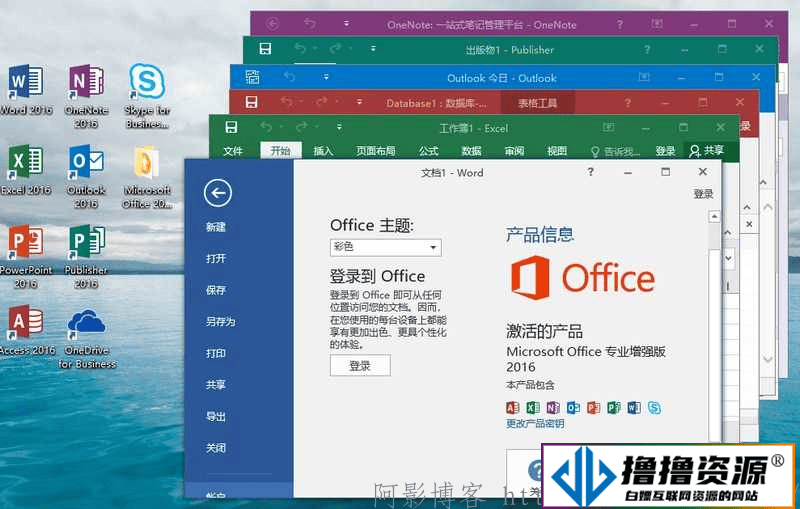The height and width of the screenshot is (509, 800).
Task: Click the 更改产品密钥 link
Action: (x=535, y=424)
